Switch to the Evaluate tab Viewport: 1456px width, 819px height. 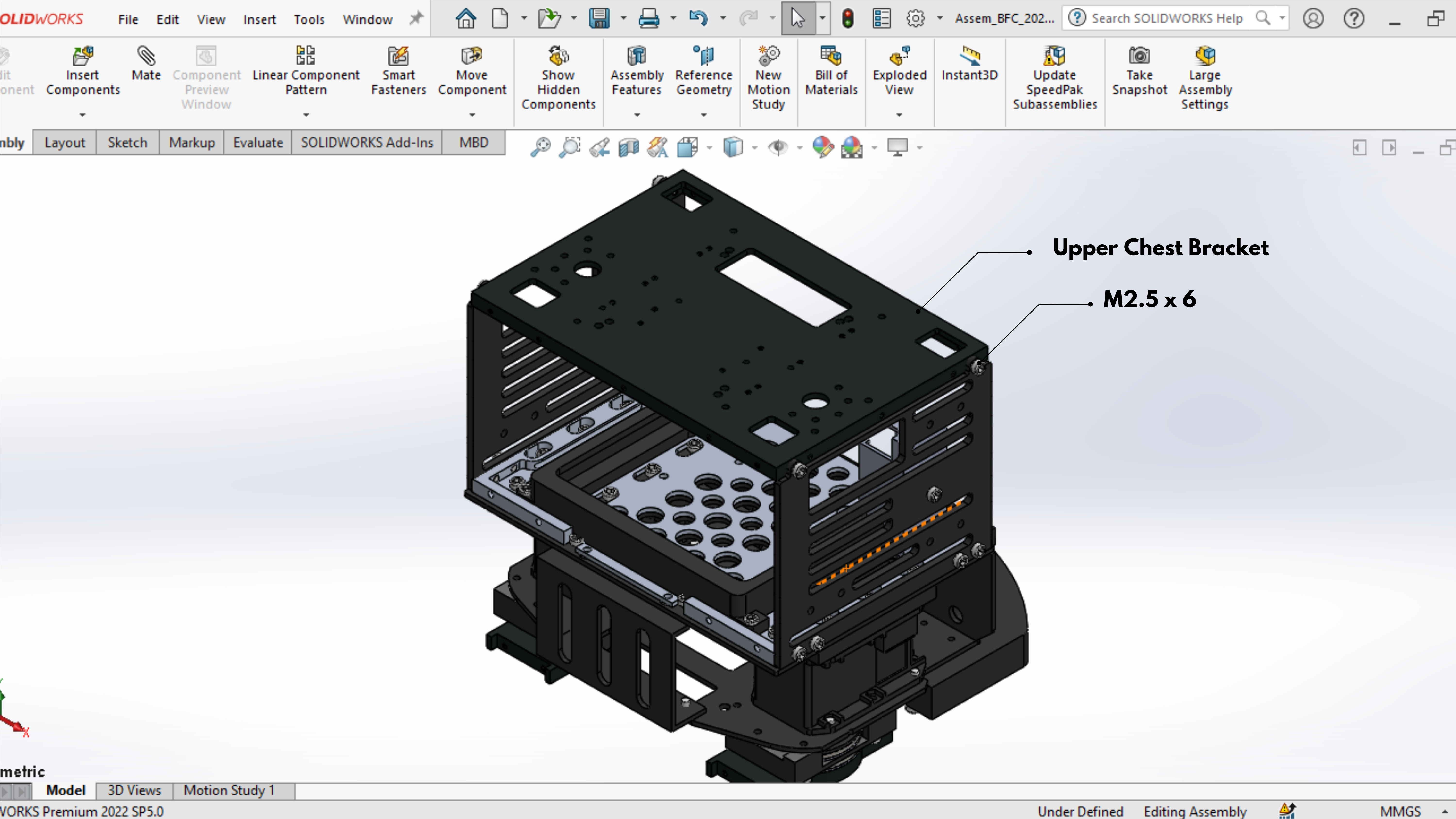click(x=258, y=142)
